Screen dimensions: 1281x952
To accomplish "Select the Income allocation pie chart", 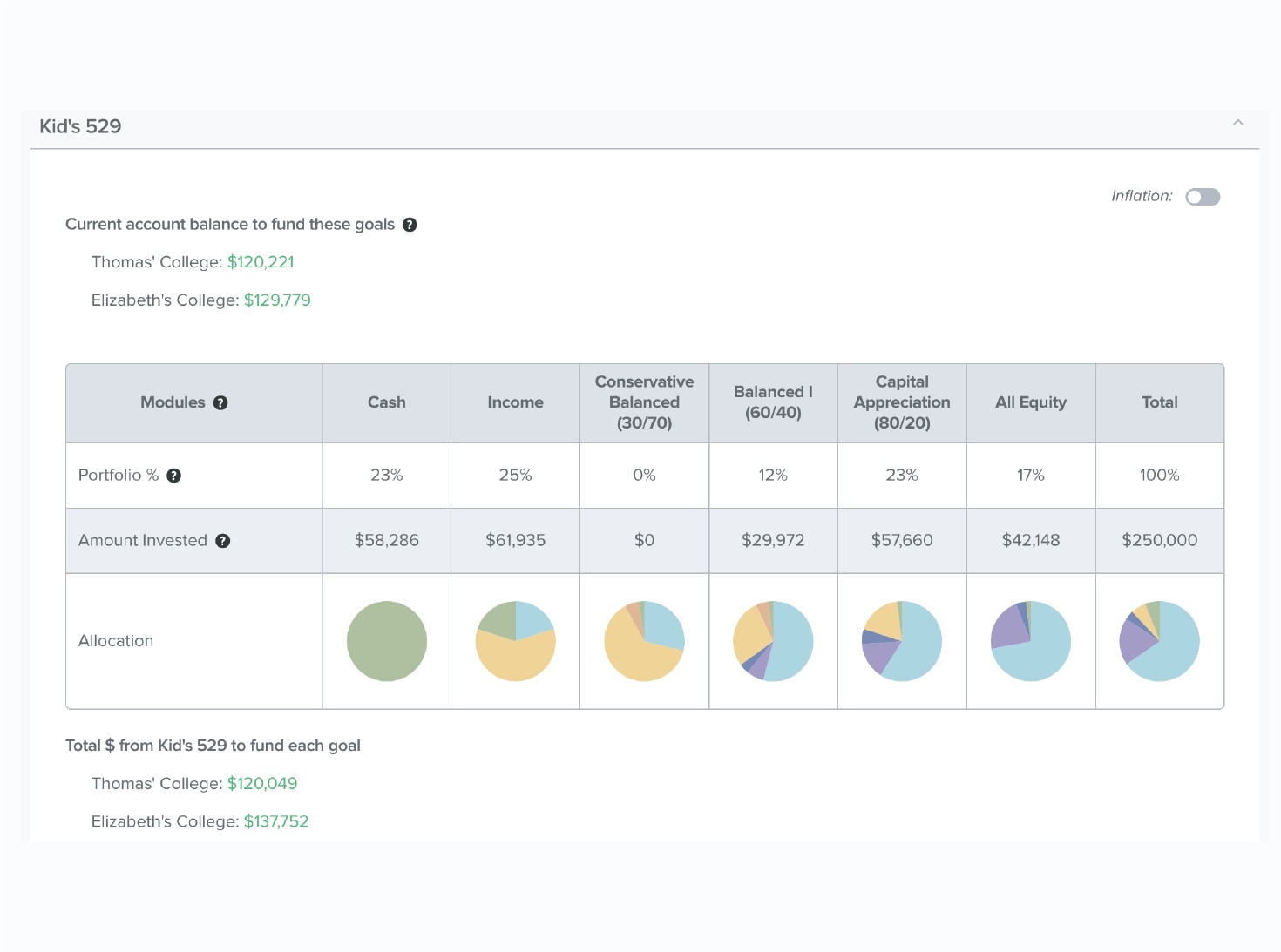I will (516, 641).
